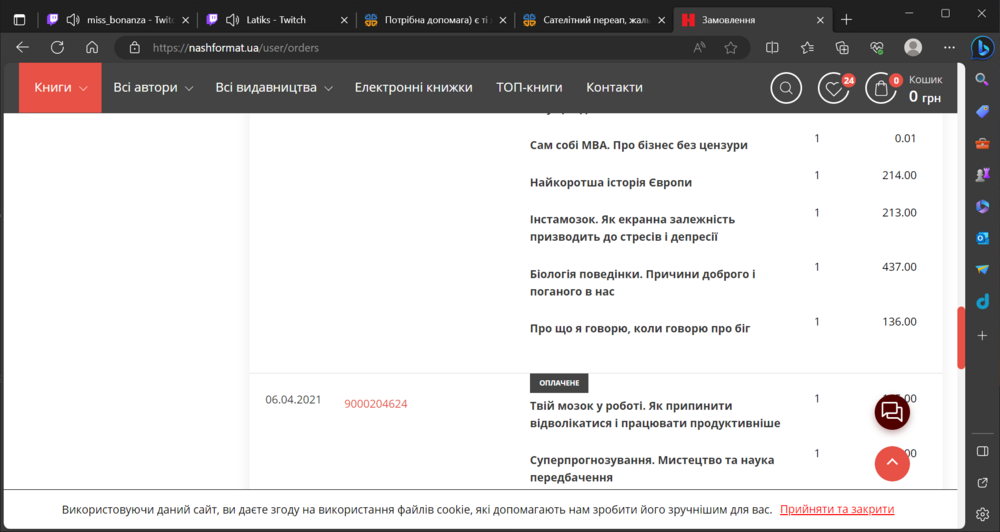
Task: Open Collections toolbar icon
Action: coord(842,47)
